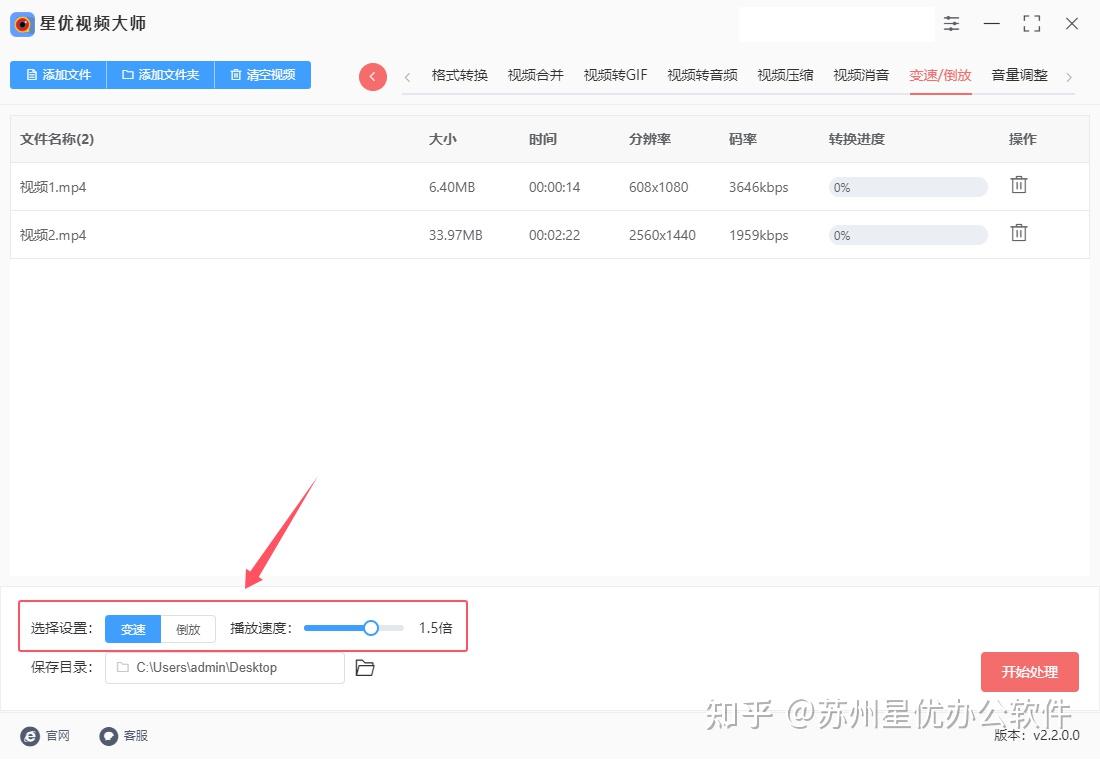Click the 清空视频 button
Screen dimensions: 1100x760
tap(262, 75)
